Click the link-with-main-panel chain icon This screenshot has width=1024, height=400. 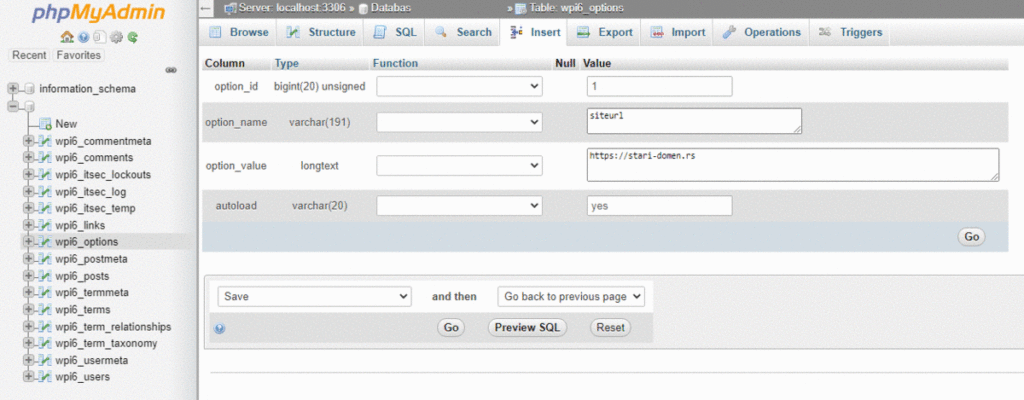[x=171, y=70]
